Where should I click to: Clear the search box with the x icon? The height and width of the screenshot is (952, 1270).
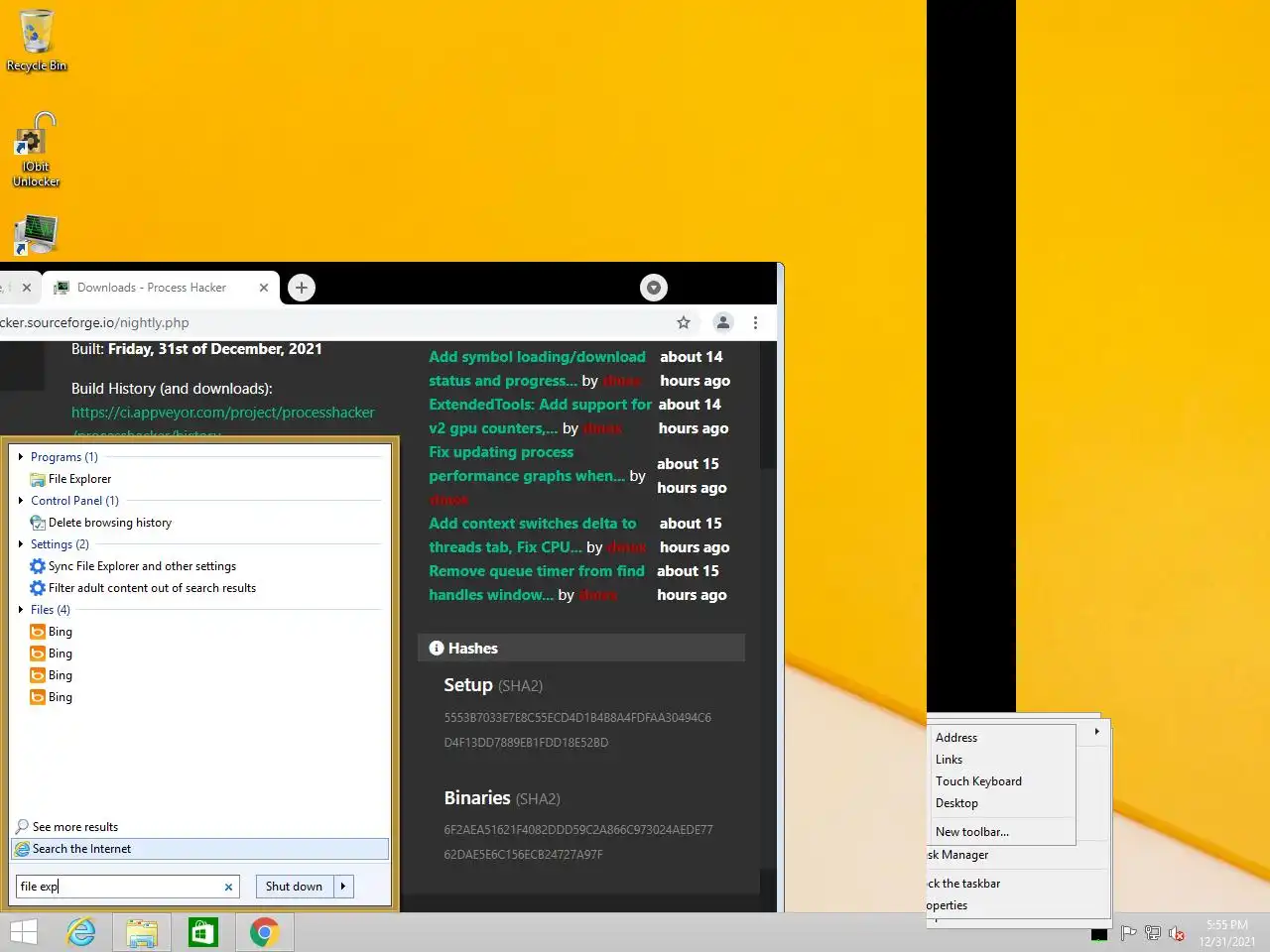click(x=228, y=887)
